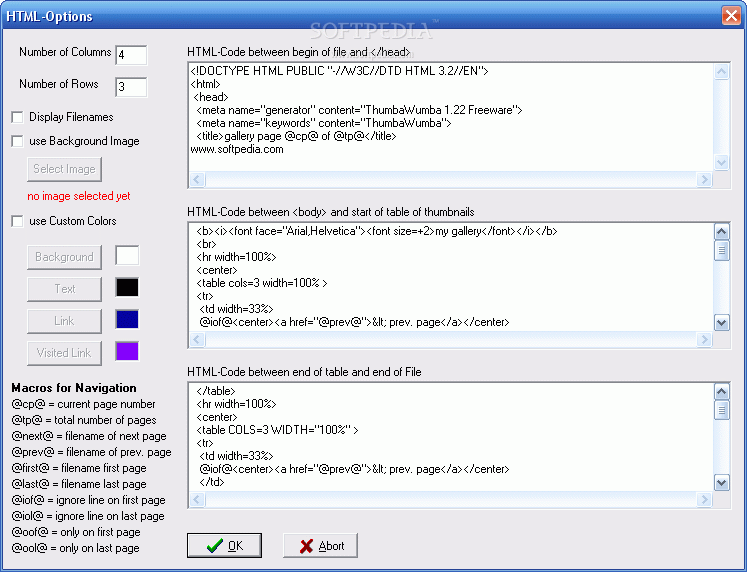This screenshot has width=747, height=572.
Task: Click the Visited Link color button
Action: [64, 353]
